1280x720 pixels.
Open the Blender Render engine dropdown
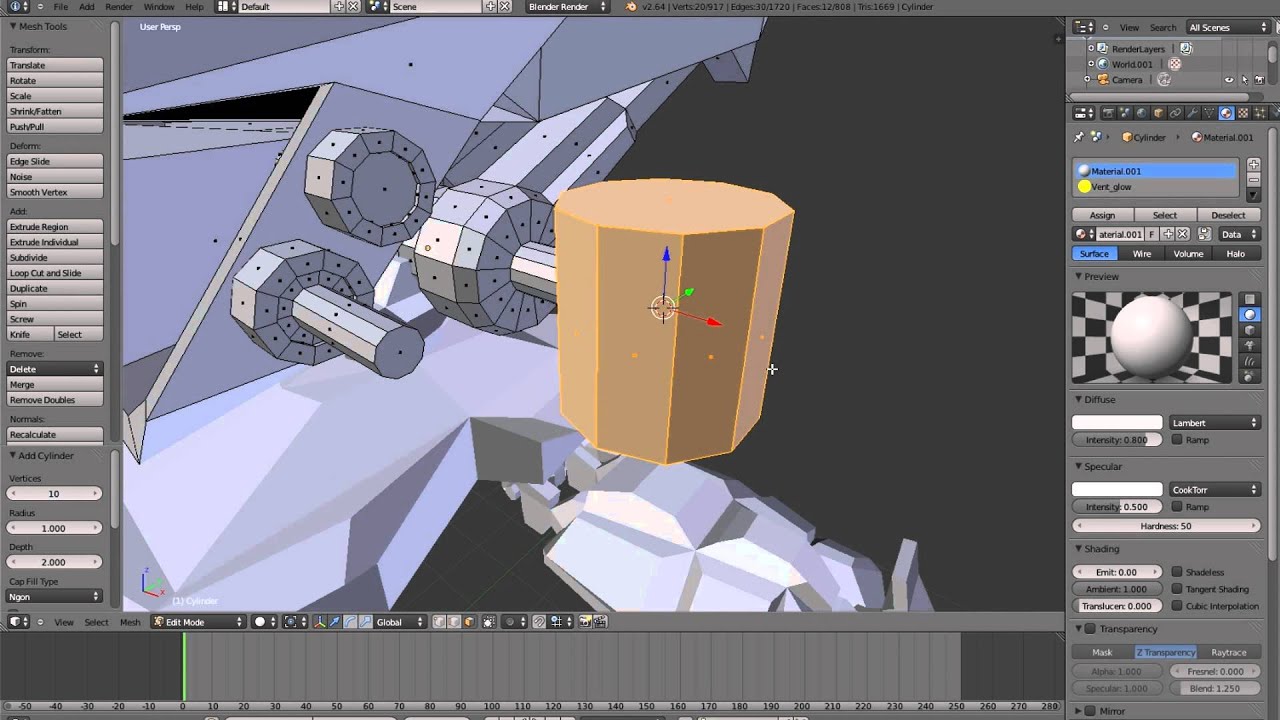[566, 7]
